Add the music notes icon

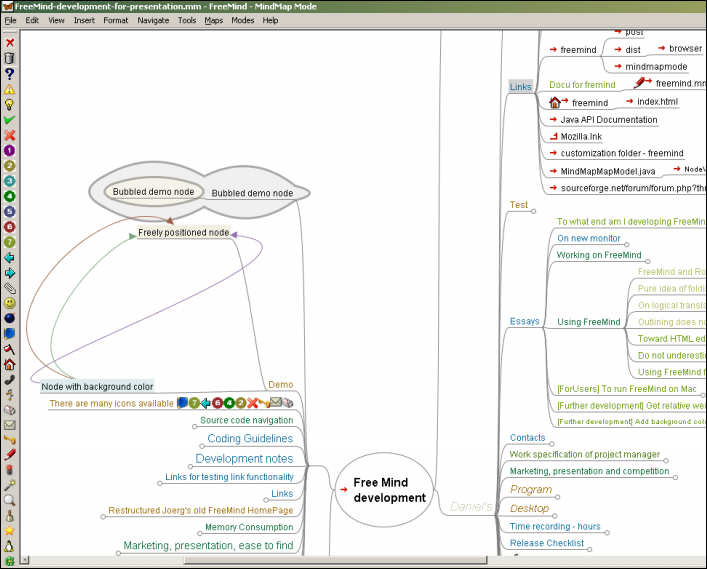(9, 395)
